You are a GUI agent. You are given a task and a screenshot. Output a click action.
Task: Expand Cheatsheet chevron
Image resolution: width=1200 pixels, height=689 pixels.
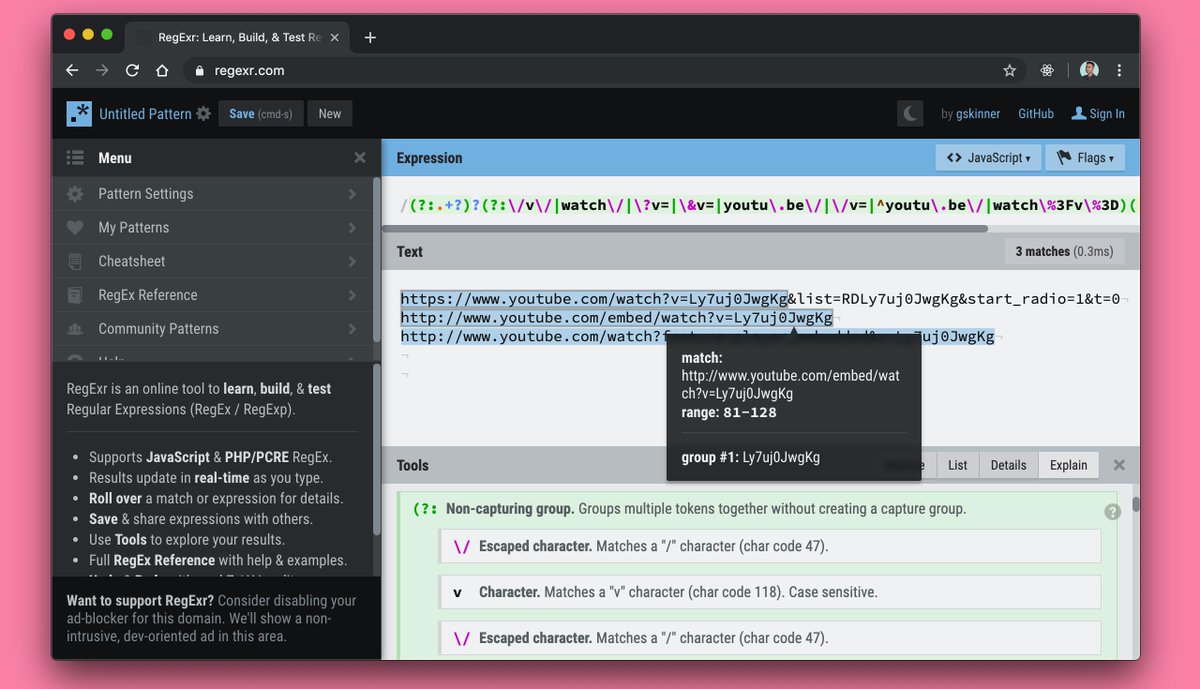[352, 261]
